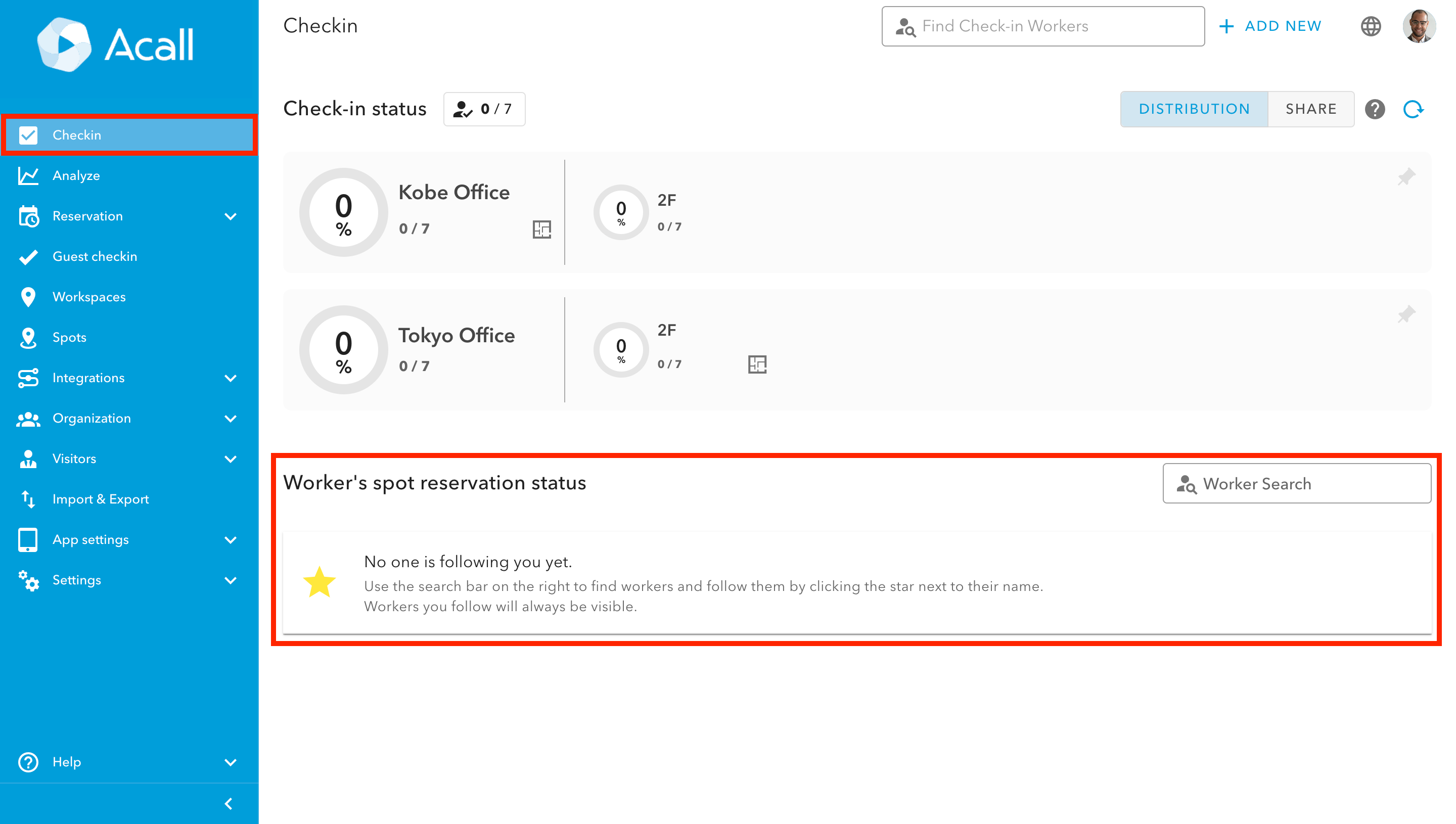The image size is (1456, 824).
Task: Select the DISTRIBUTION tab
Action: click(1194, 109)
